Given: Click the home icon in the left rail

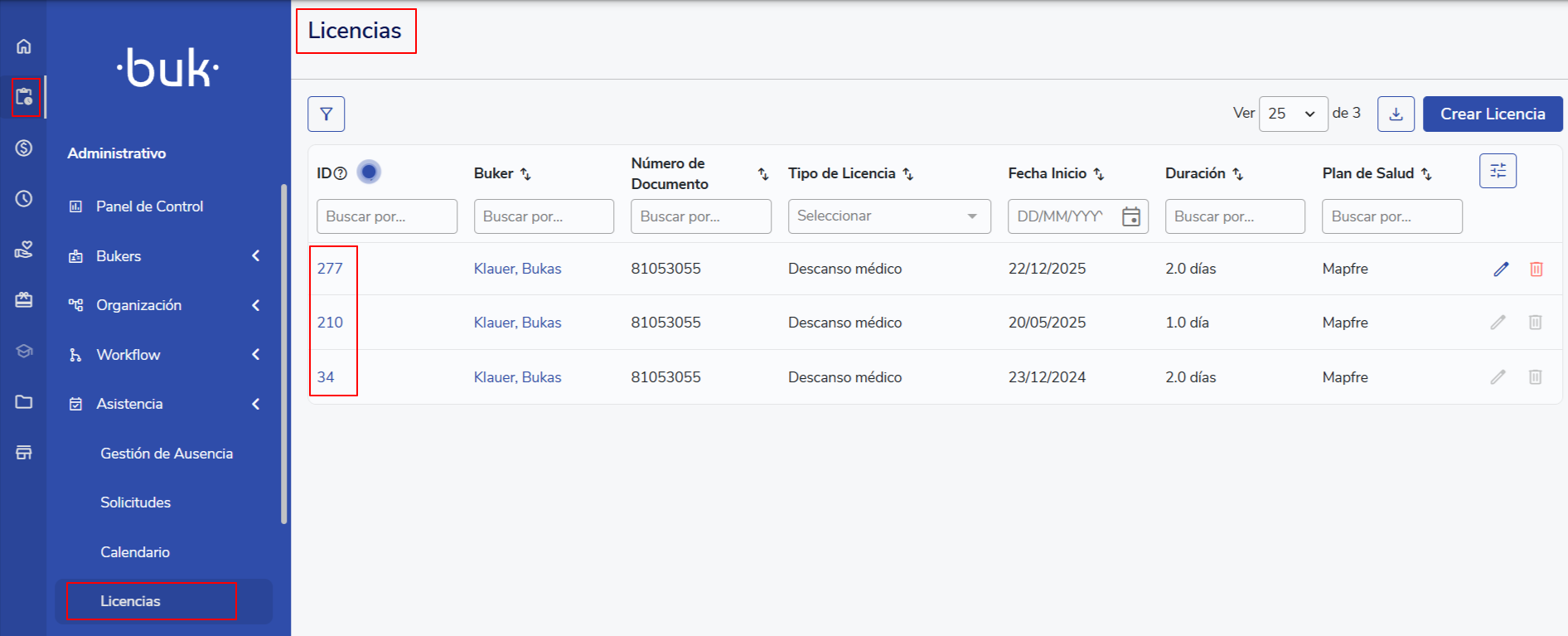Looking at the screenshot, I should click(24, 46).
